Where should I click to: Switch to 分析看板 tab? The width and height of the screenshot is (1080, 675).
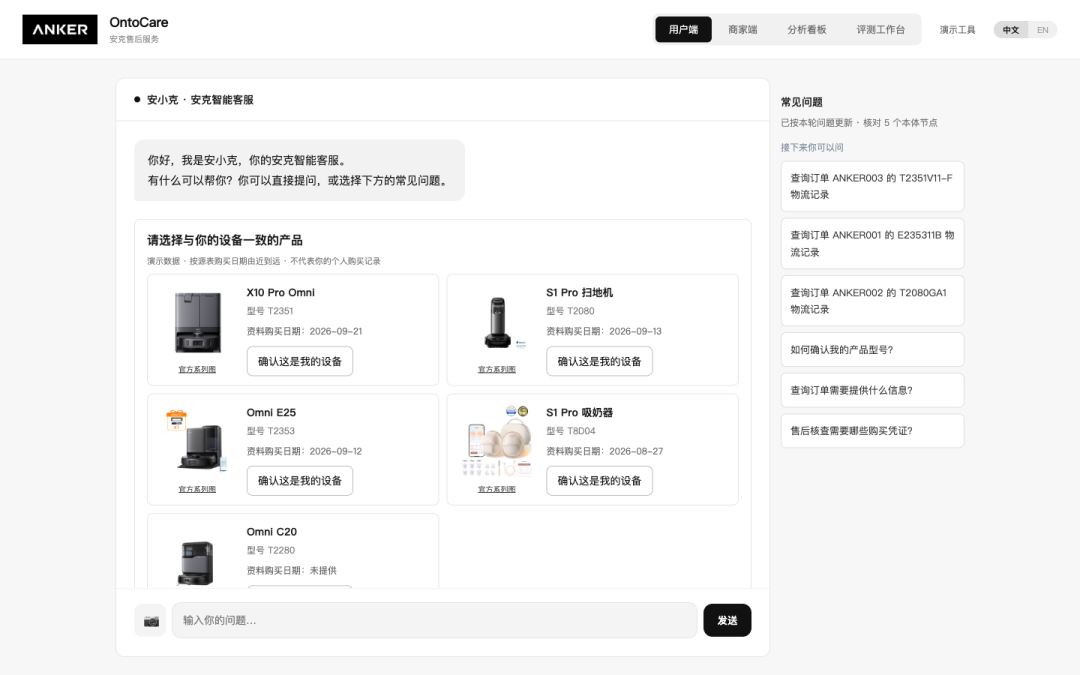[807, 30]
